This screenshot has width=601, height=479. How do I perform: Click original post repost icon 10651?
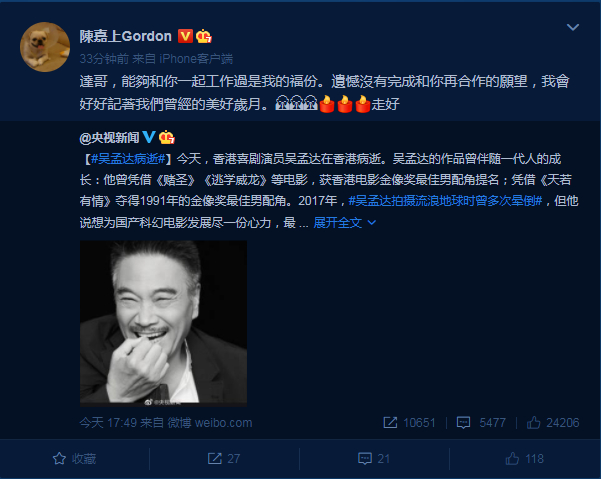coord(409,423)
